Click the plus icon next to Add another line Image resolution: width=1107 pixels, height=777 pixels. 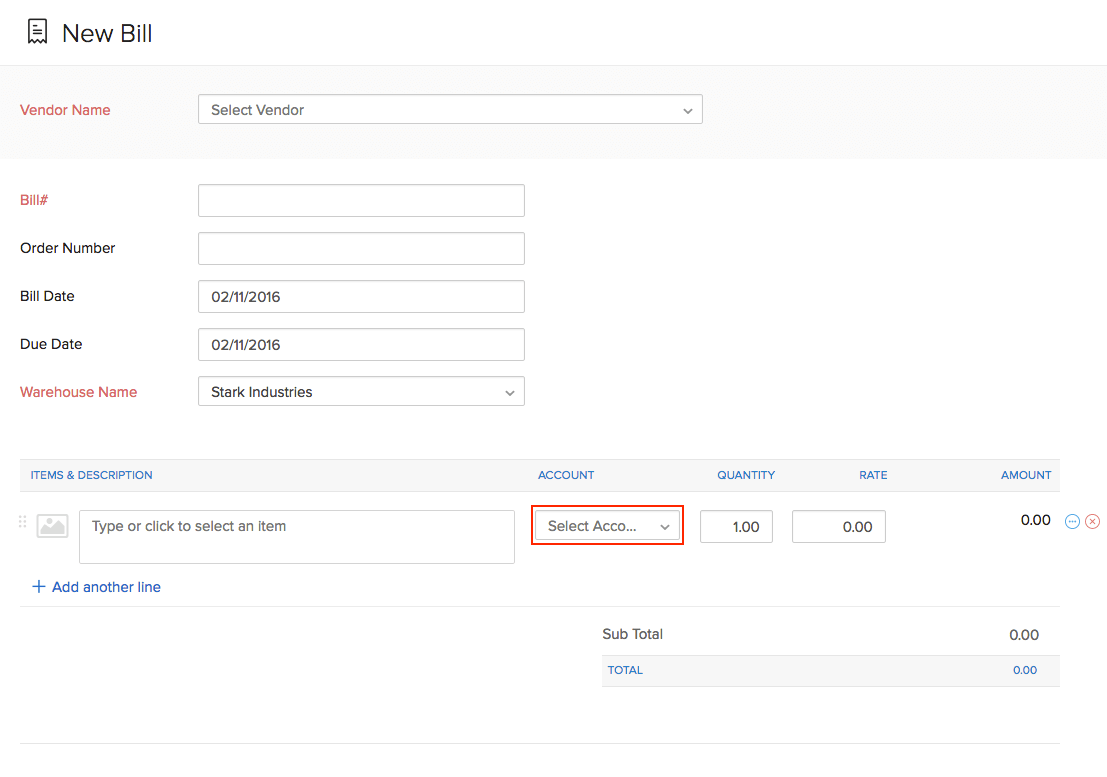coord(38,587)
